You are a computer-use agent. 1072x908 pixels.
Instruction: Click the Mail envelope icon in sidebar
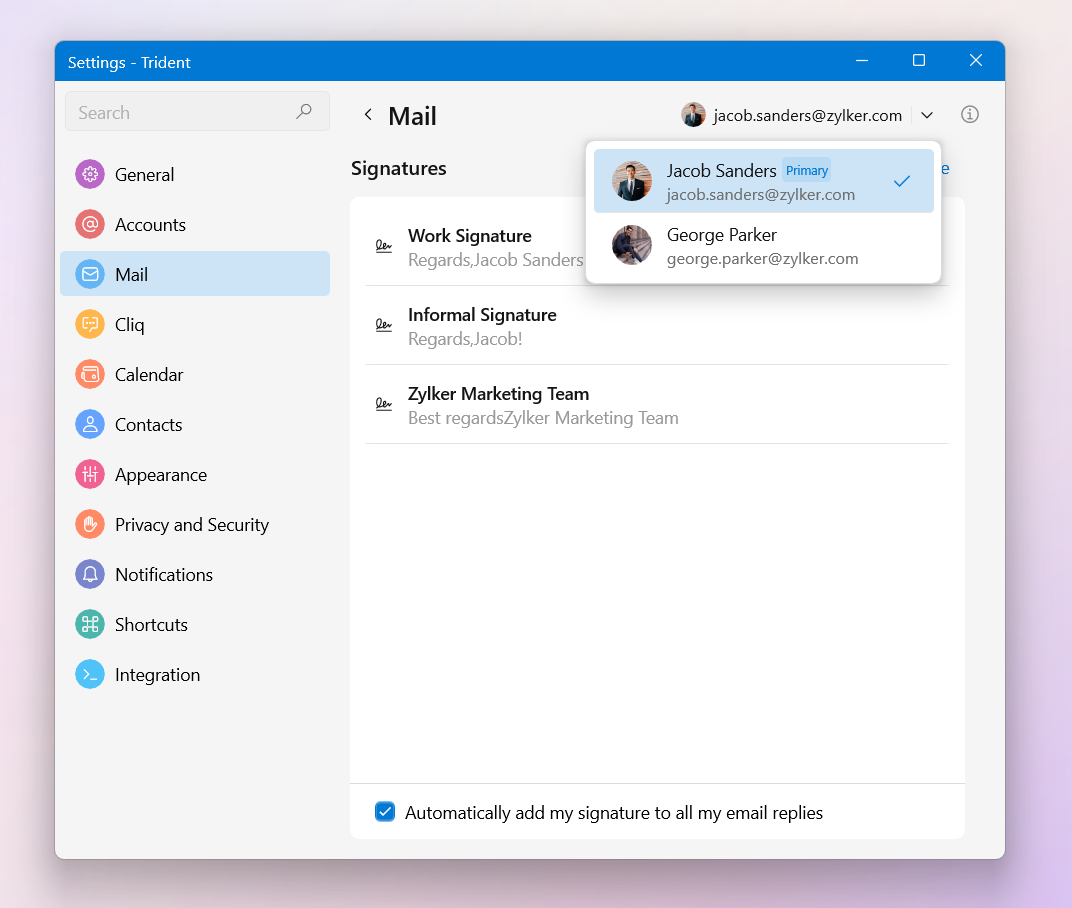pyautogui.click(x=90, y=274)
